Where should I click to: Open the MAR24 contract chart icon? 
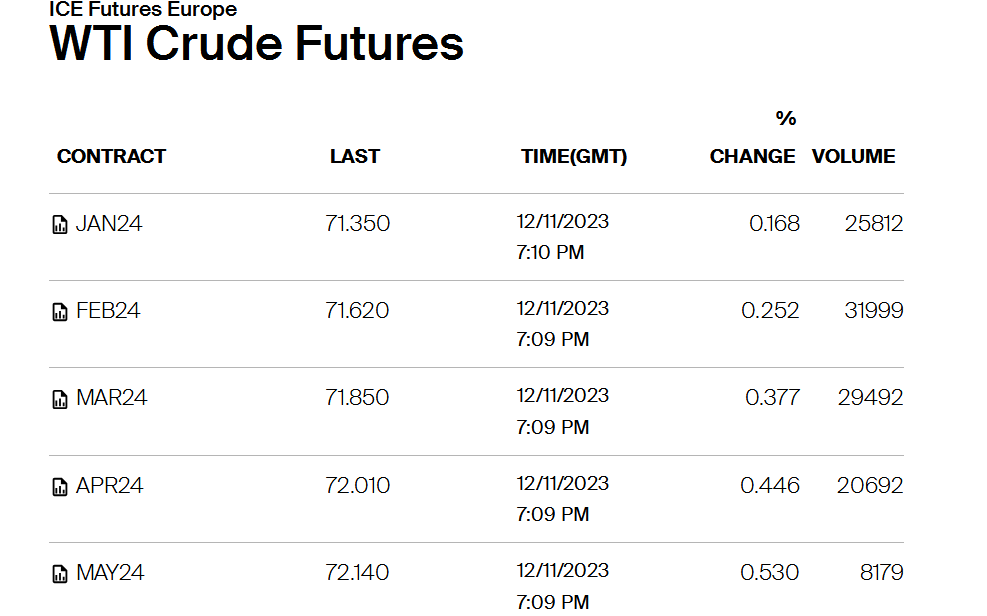click(60, 400)
